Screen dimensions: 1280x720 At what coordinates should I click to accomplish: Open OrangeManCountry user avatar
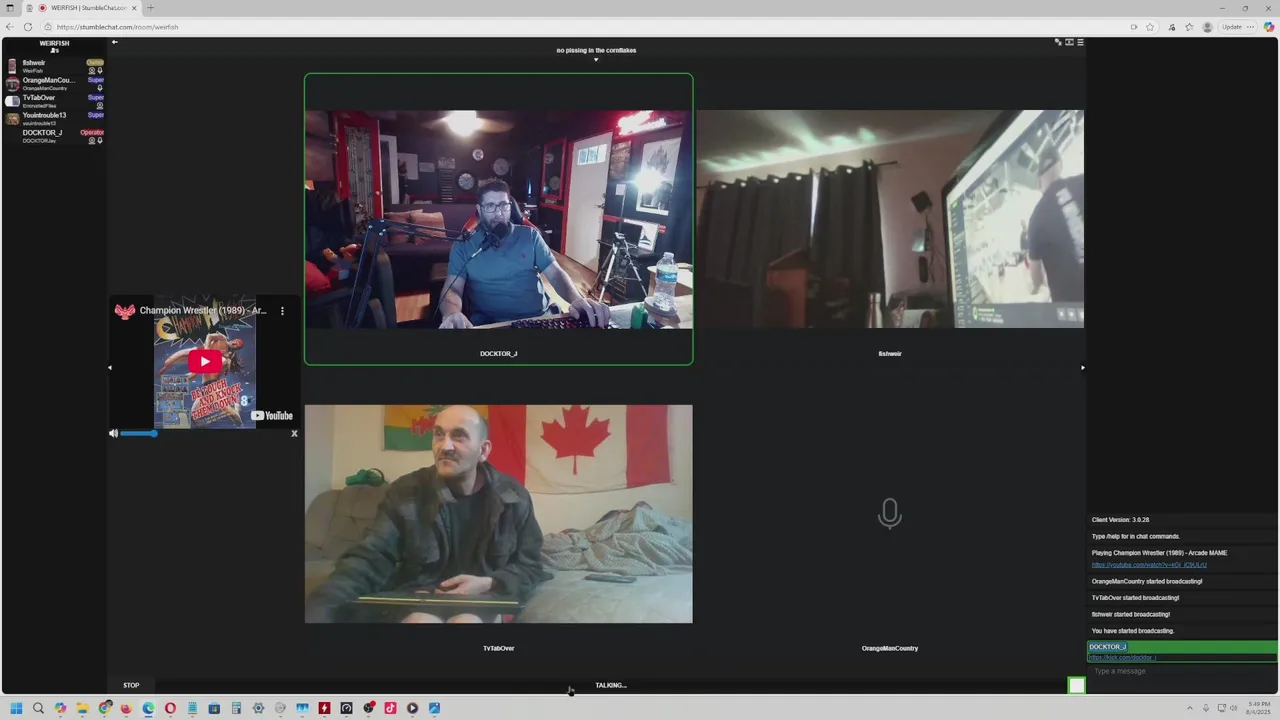coord(12,84)
